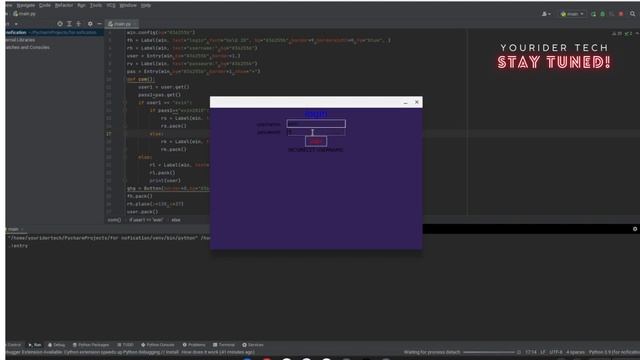Open Search Everywhere magnifier icon
This screenshot has height=360, width=640.
(632, 14)
